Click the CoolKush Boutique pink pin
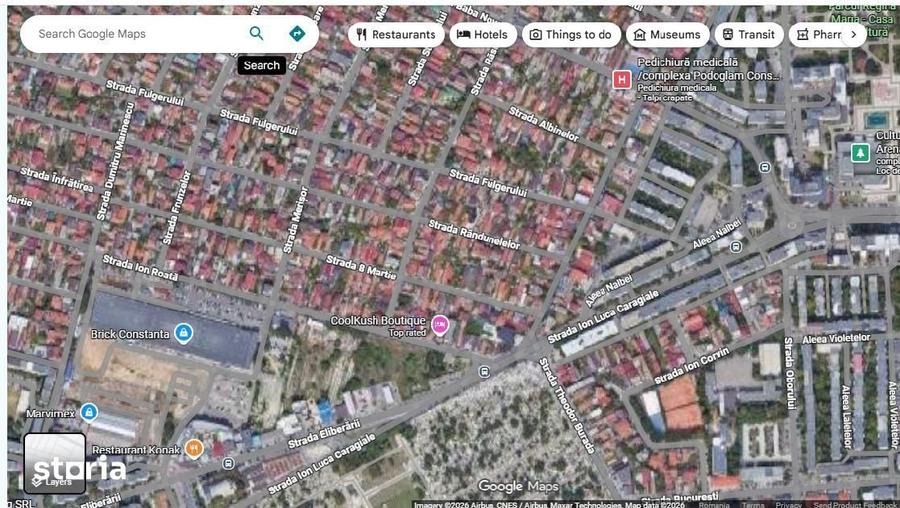This screenshot has height=508, width=900. (440, 325)
